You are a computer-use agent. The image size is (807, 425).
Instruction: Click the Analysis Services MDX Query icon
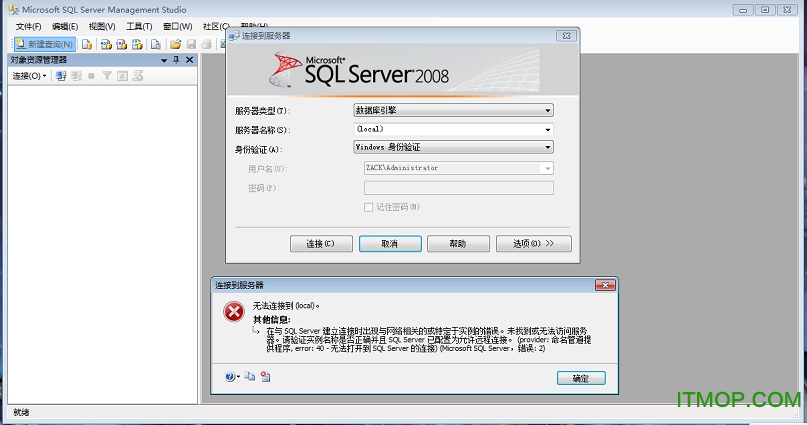106,45
